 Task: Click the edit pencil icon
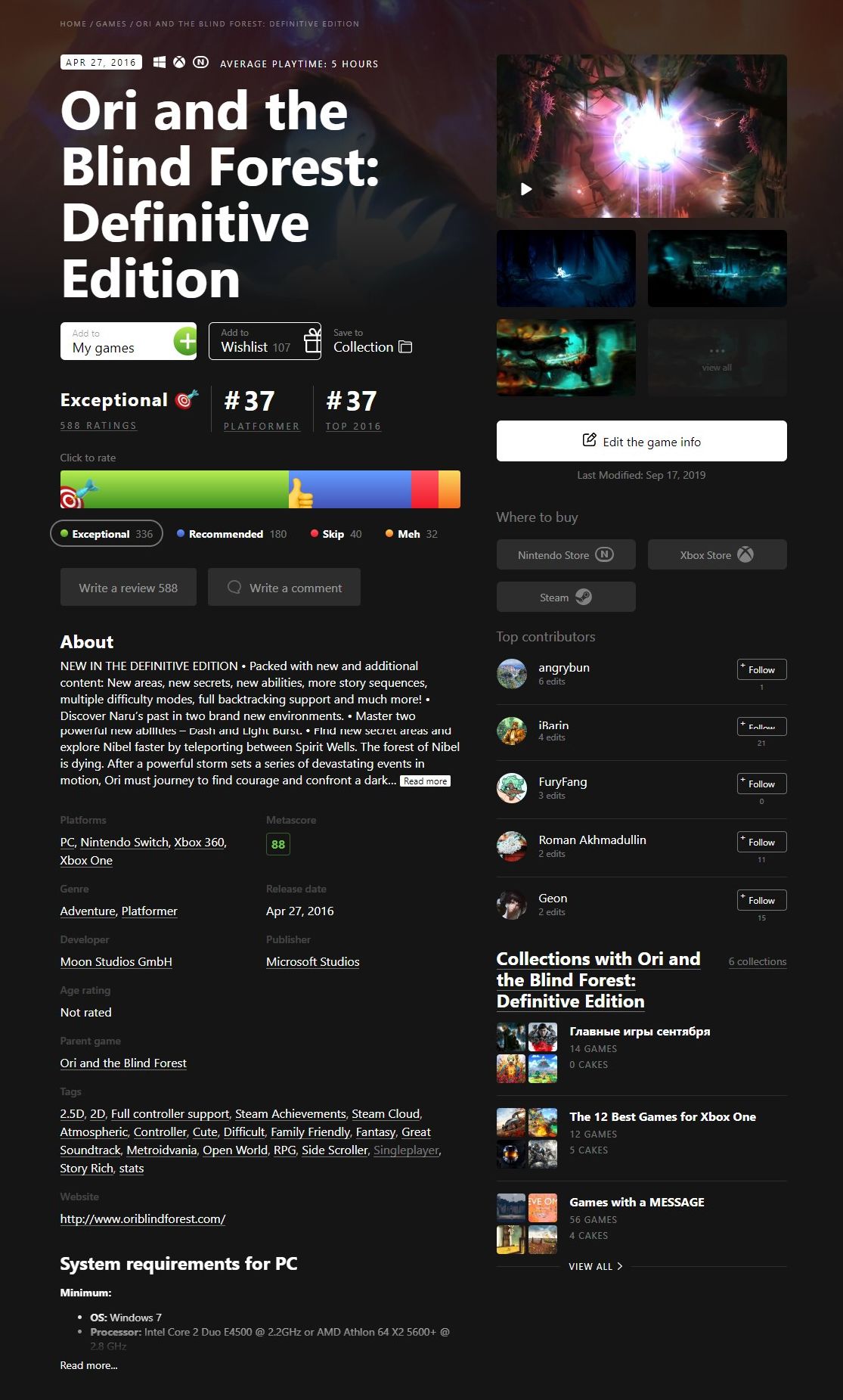[589, 440]
